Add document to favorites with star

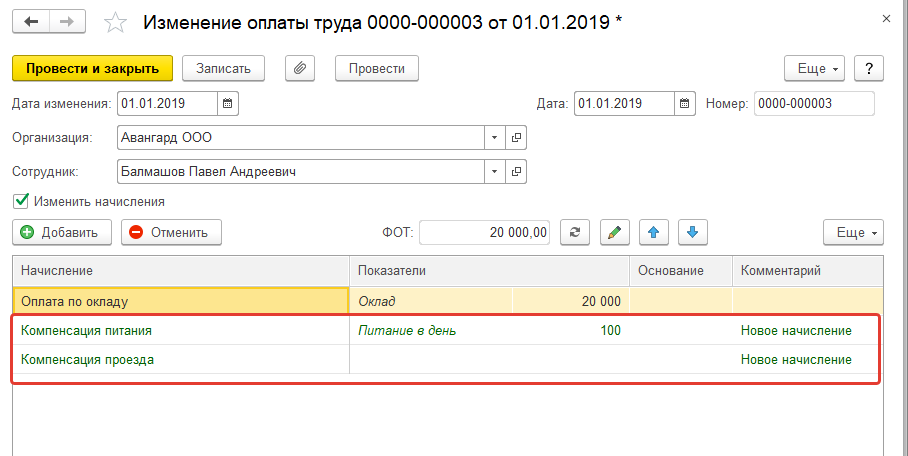tap(116, 21)
